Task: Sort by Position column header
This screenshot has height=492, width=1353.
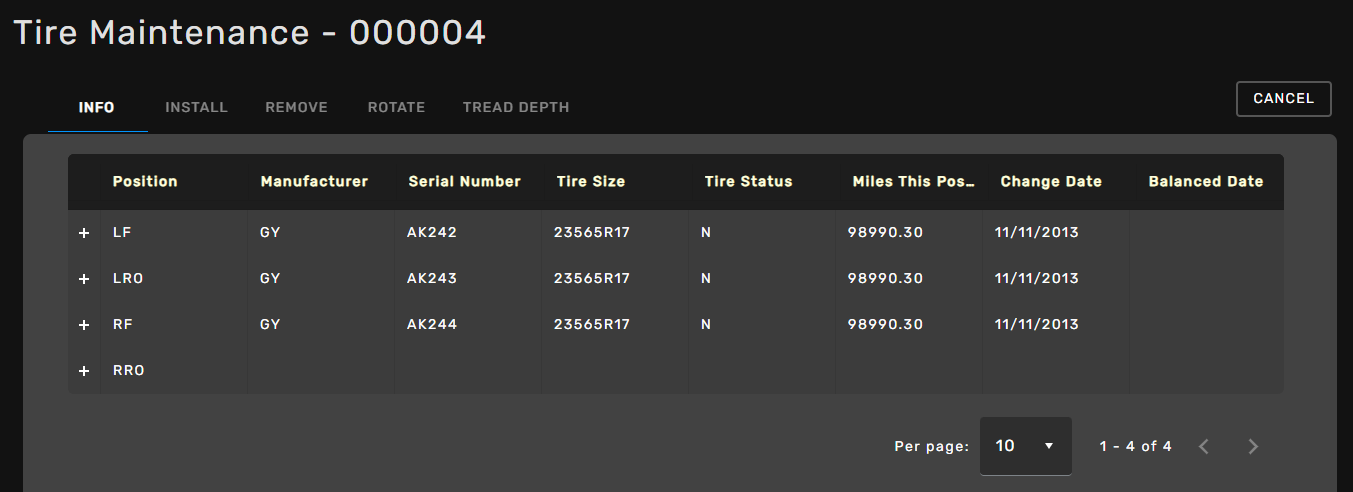Action: 145,182
